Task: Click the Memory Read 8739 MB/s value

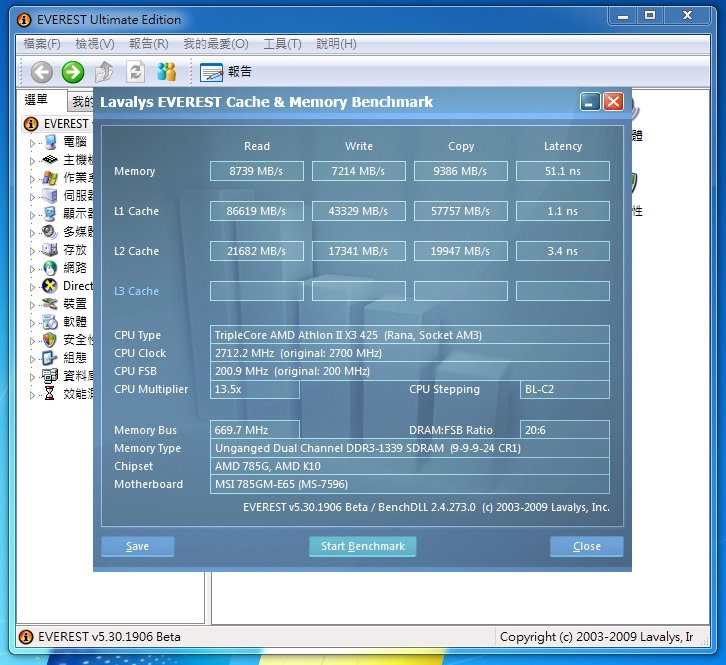Action: point(257,171)
